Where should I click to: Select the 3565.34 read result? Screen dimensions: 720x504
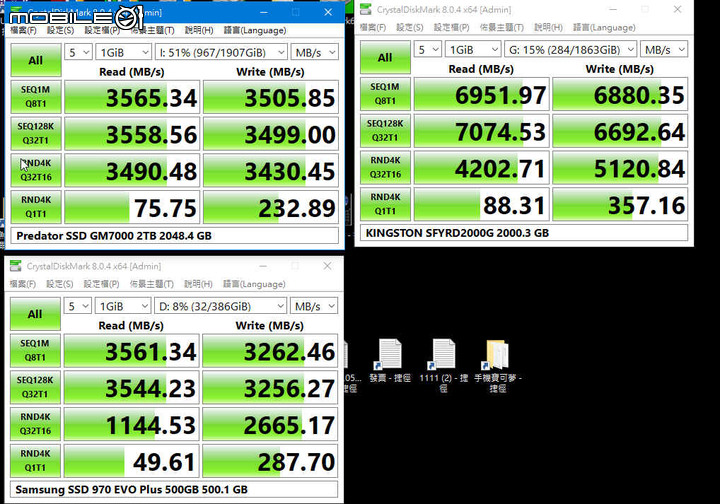[x=132, y=97]
